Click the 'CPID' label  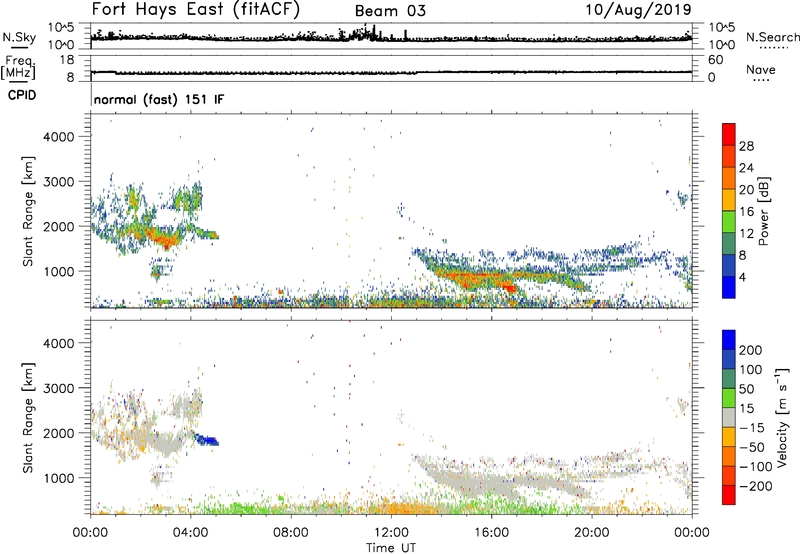22,95
